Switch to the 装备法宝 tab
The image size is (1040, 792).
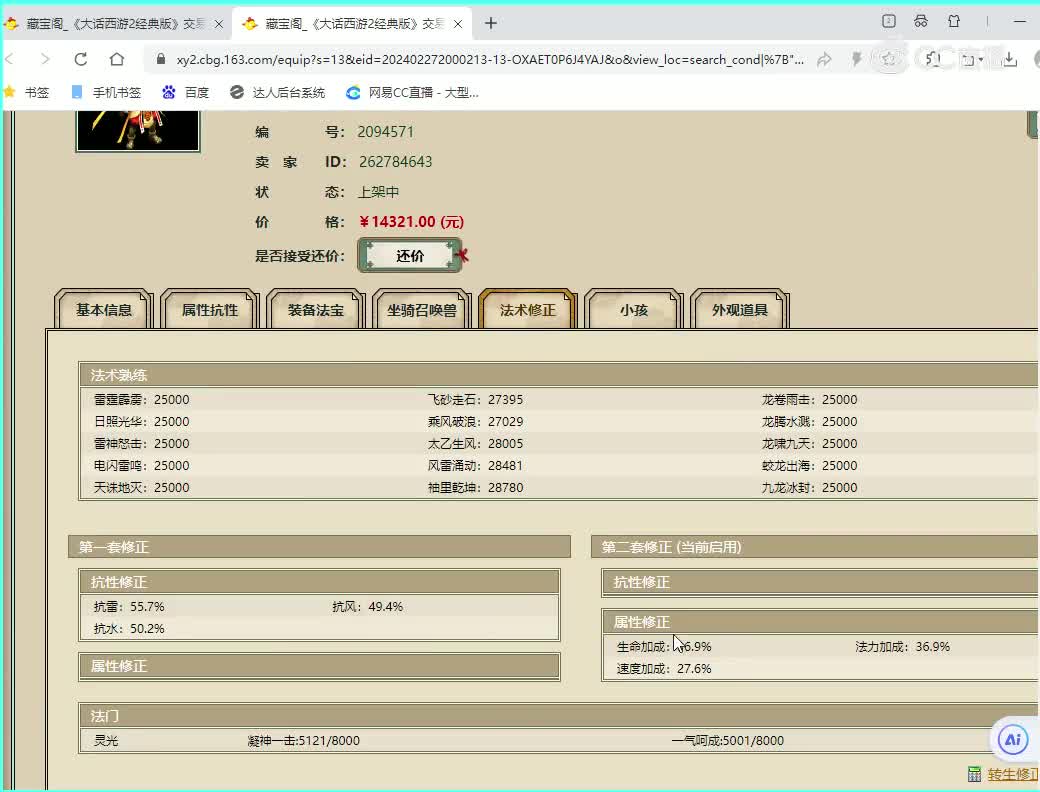pos(316,310)
